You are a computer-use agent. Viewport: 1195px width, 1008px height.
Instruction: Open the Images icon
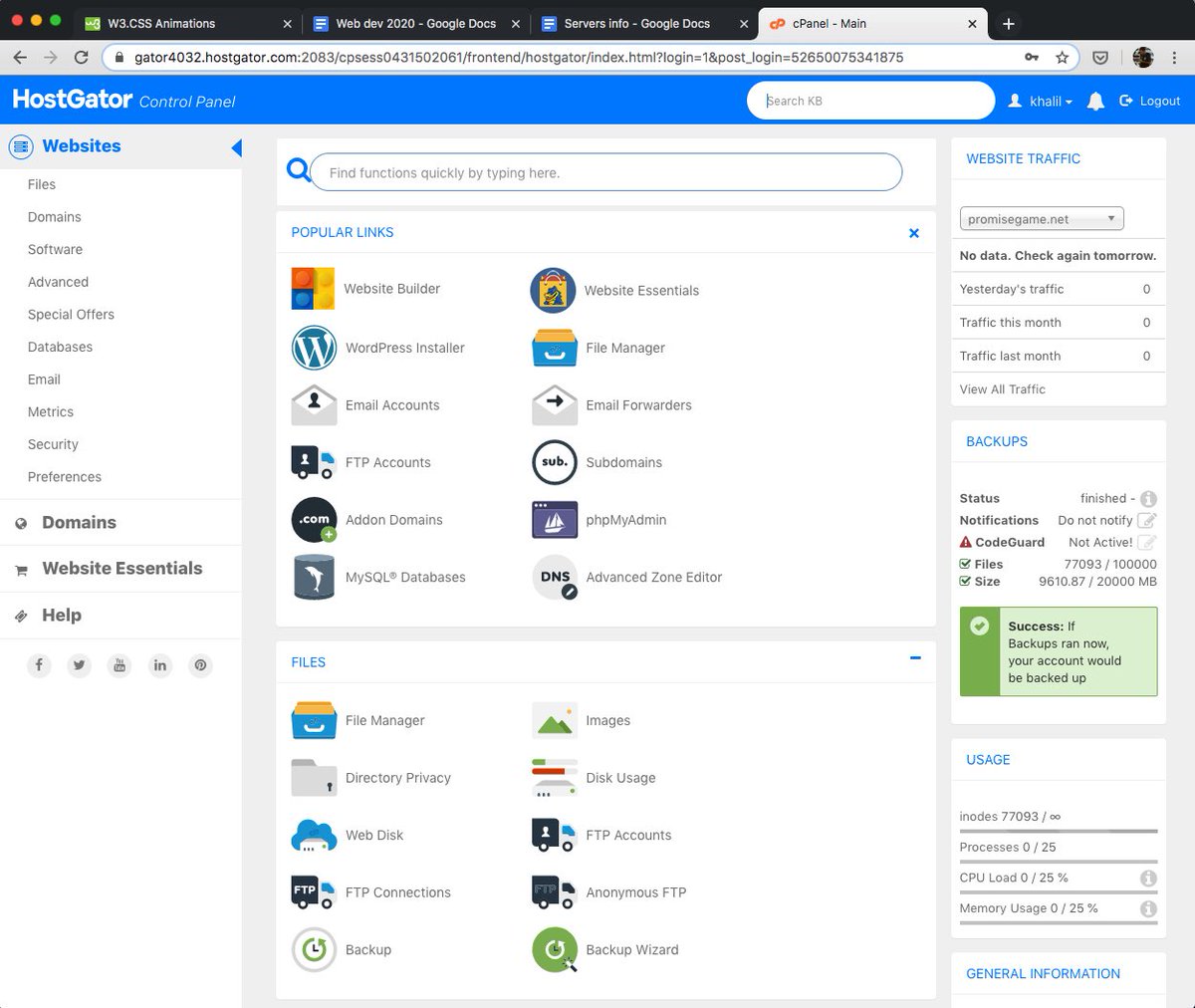pos(555,720)
